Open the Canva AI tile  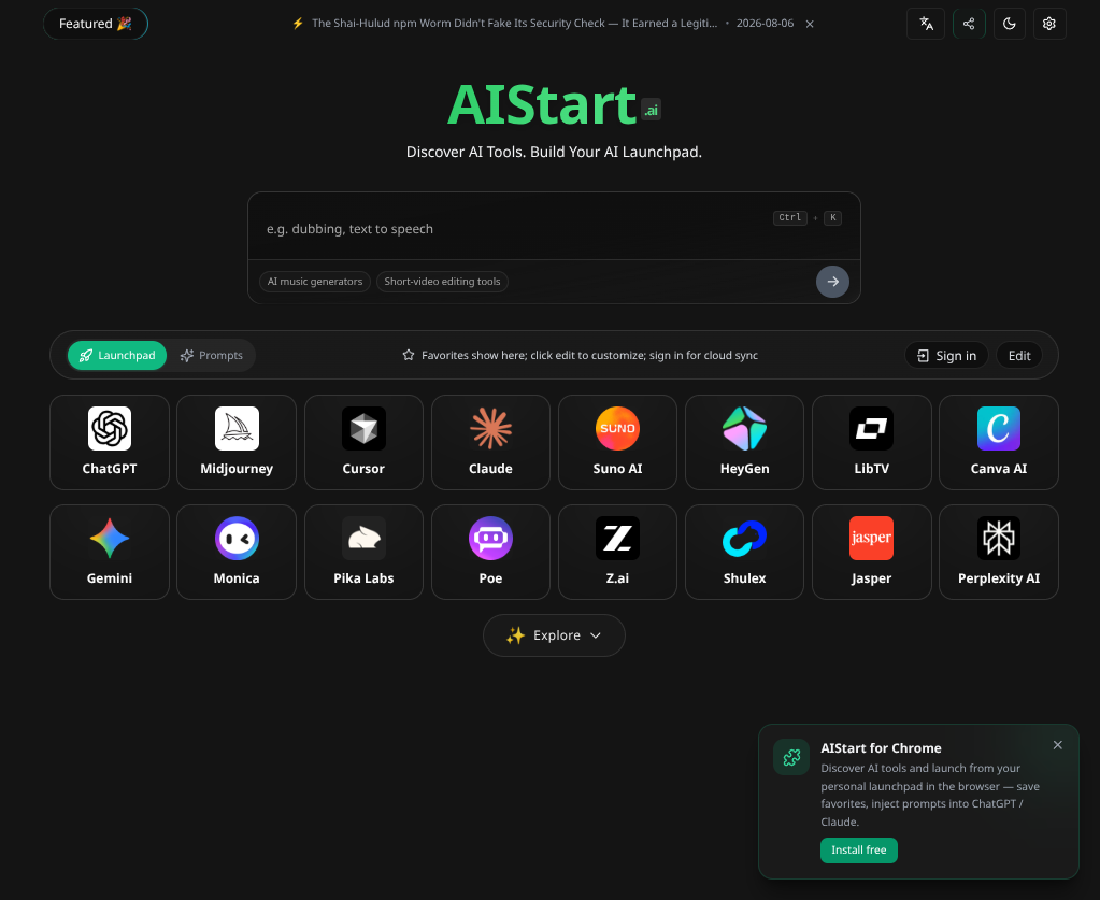pyautogui.click(x=998, y=442)
